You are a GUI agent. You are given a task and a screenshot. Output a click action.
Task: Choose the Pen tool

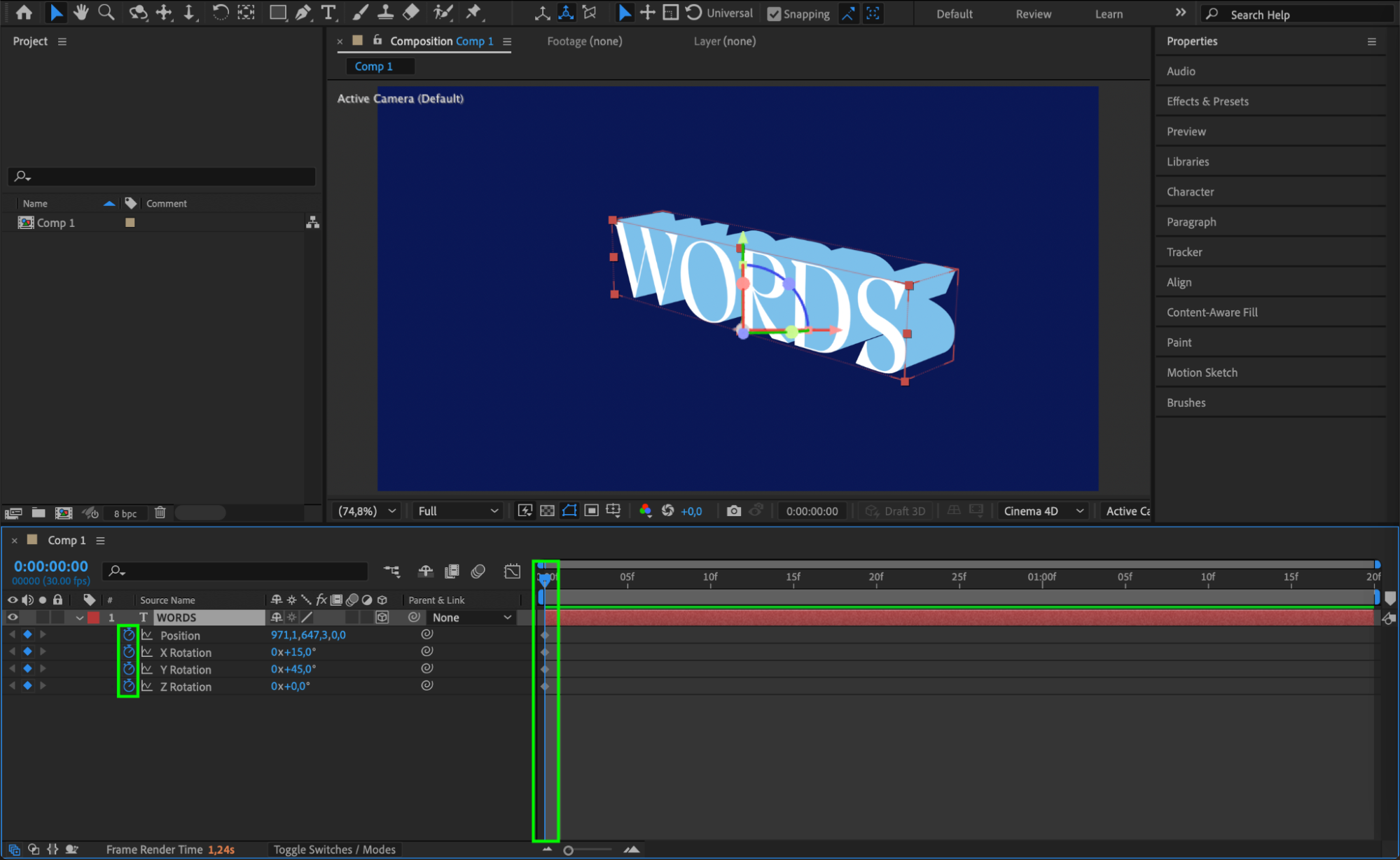pos(303,12)
